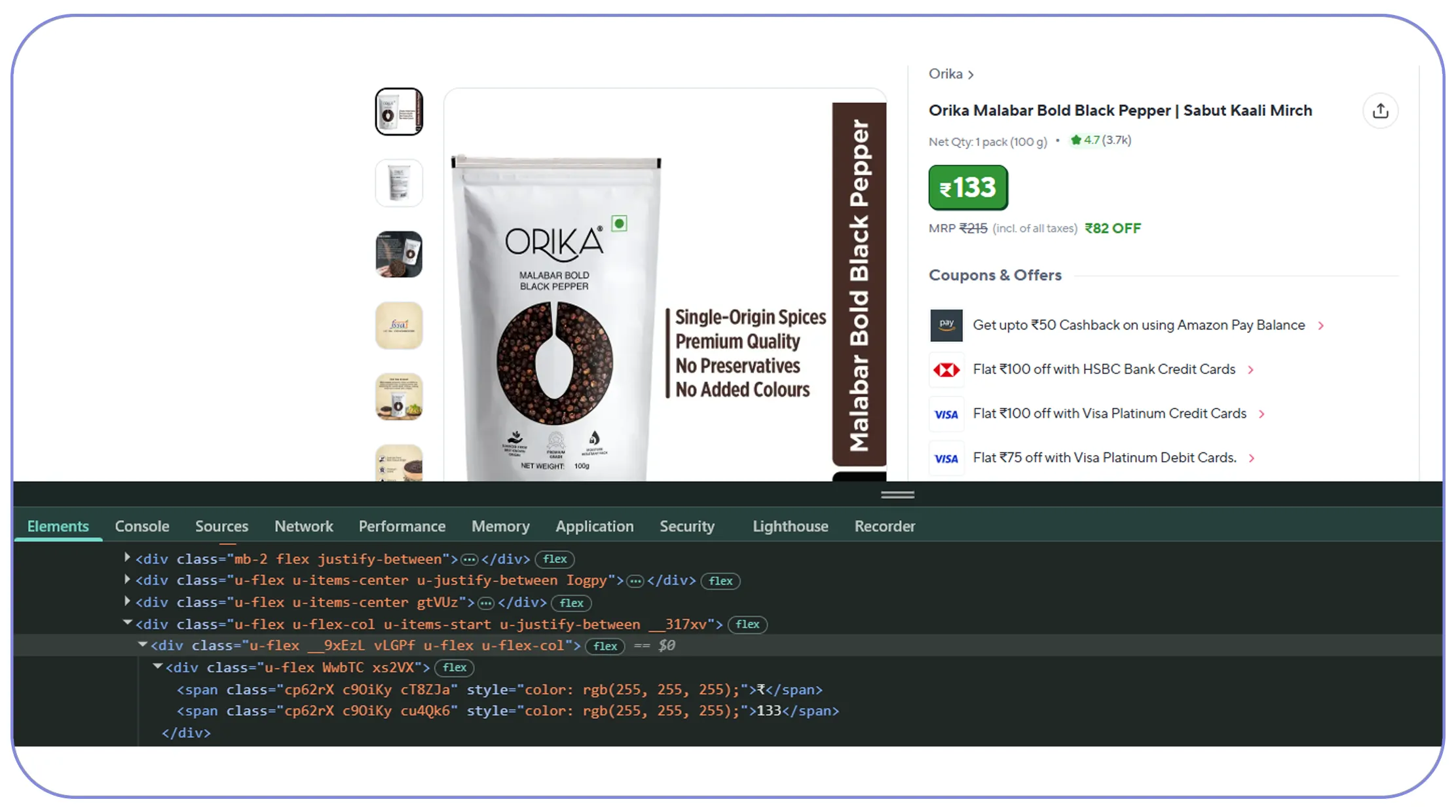The image size is (1456, 812).
Task: Open the Lighthouse tab
Action: [x=791, y=526]
